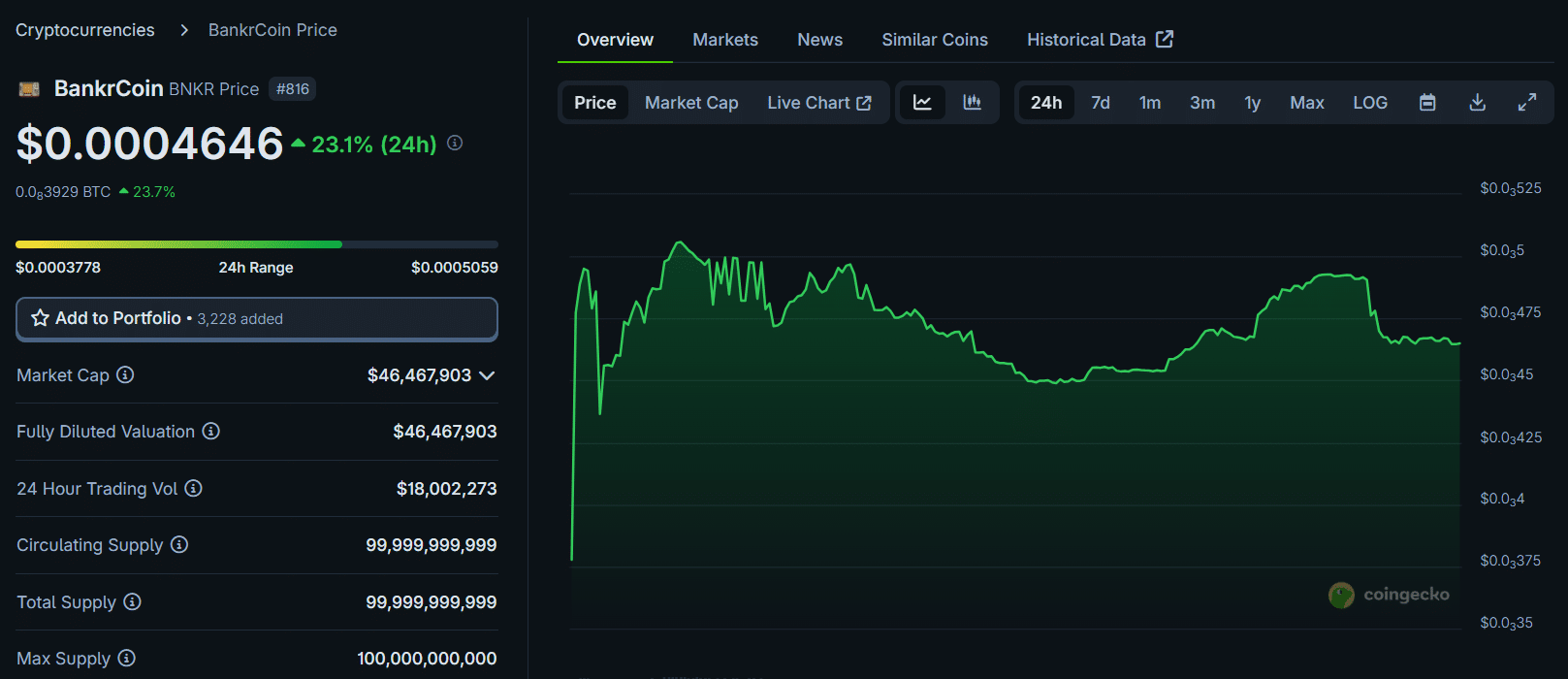Expand the Market Cap value chevron
The height and width of the screenshot is (679, 1568).
coord(487,375)
